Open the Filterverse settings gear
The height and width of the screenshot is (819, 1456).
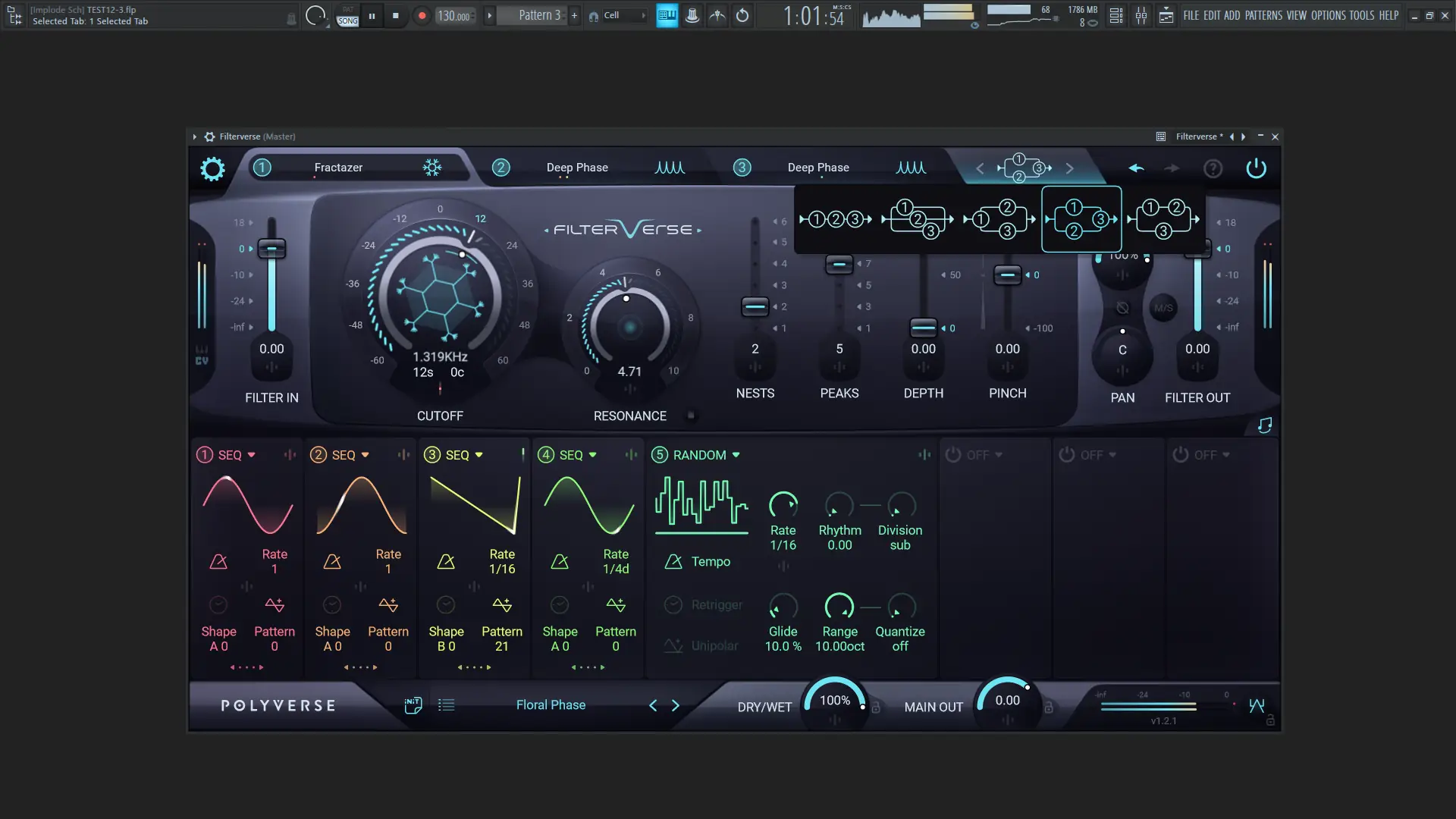[212, 168]
